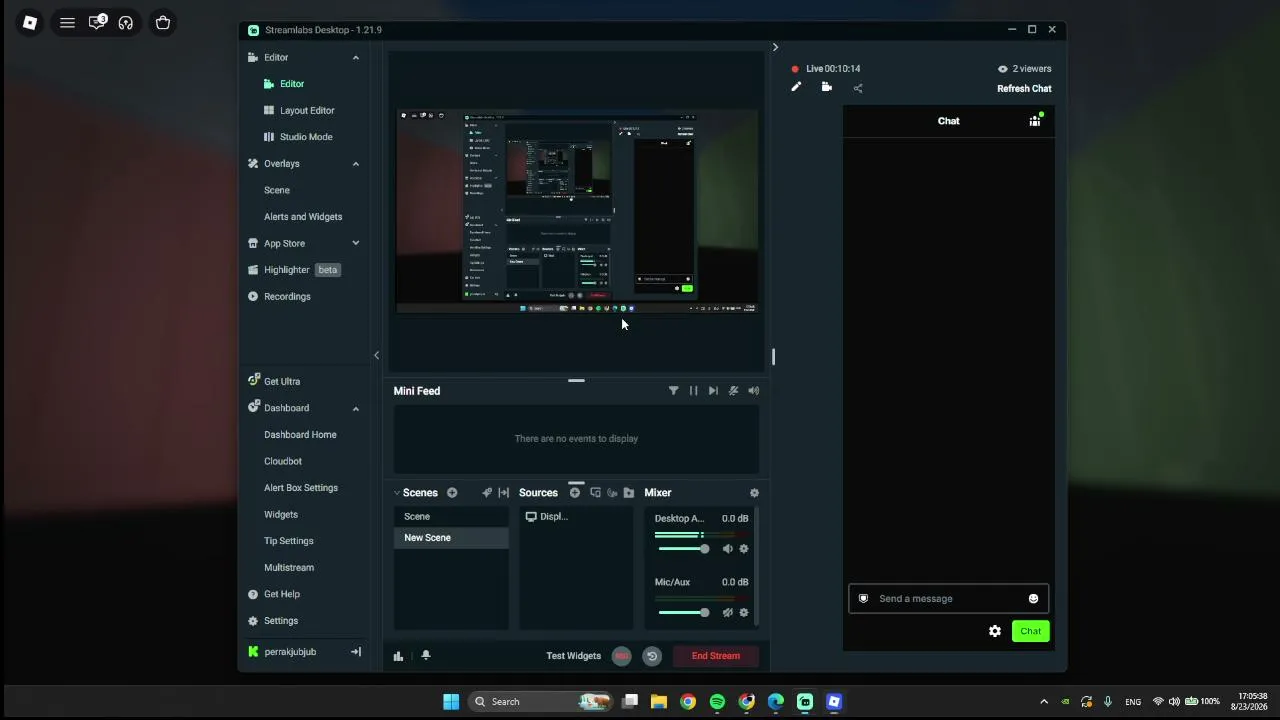The height and width of the screenshot is (720, 1280).
Task: Click the Send a message field
Action: pyautogui.click(x=948, y=599)
